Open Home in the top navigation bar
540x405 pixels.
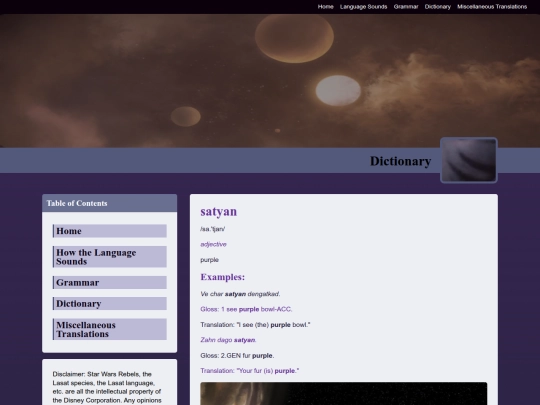pyautogui.click(x=325, y=7)
